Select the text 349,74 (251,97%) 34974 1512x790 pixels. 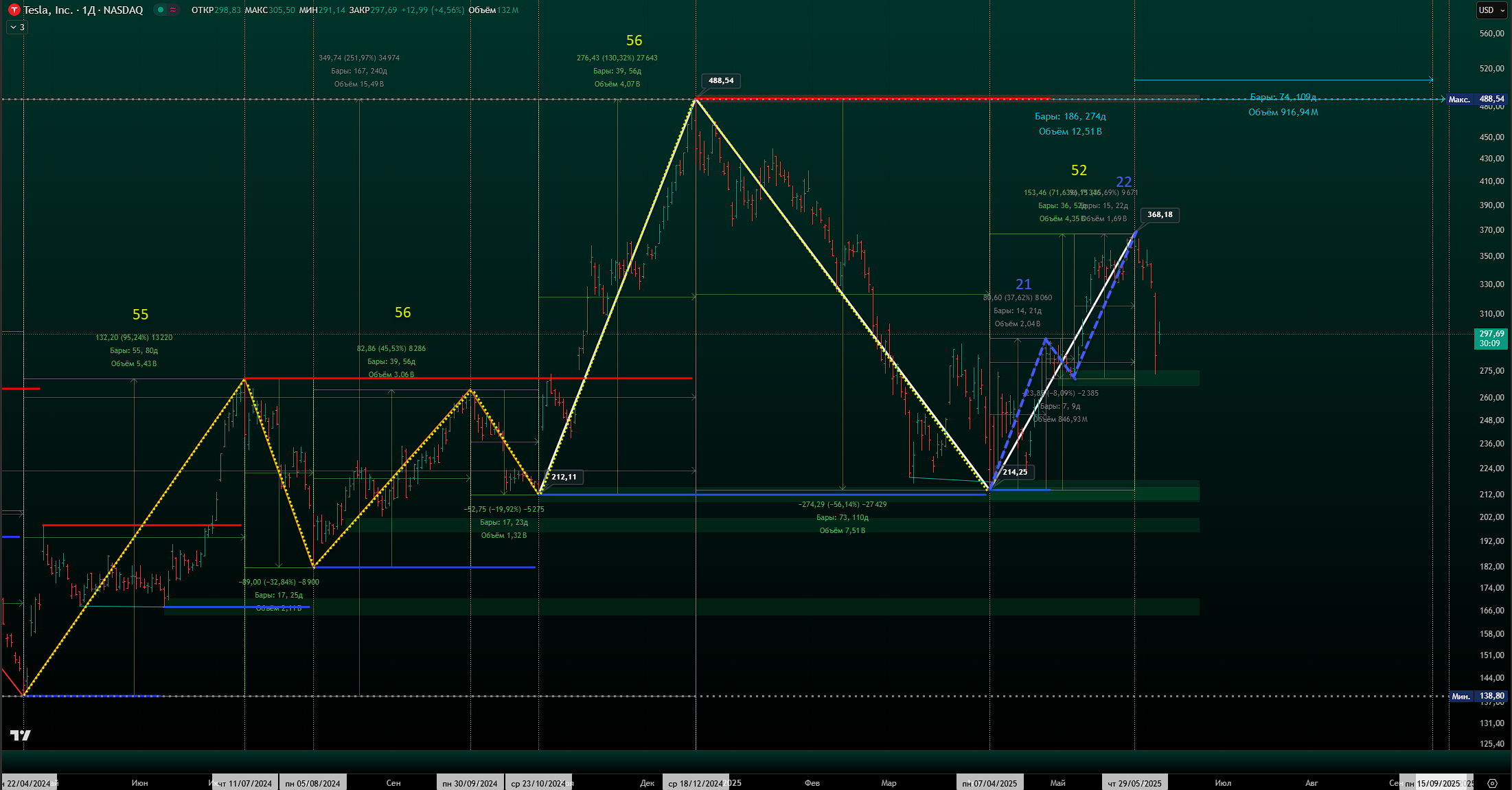point(359,58)
